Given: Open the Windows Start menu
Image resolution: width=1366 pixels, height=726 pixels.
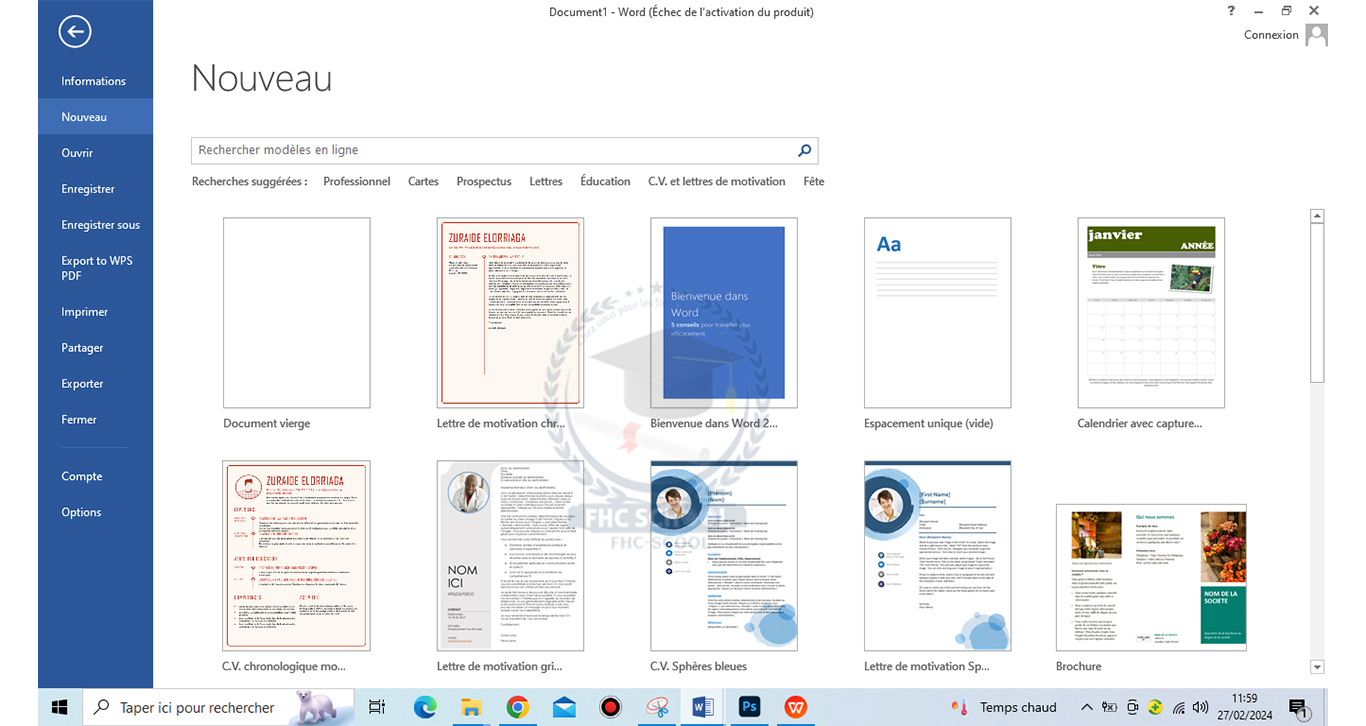Looking at the screenshot, I should click(x=59, y=707).
